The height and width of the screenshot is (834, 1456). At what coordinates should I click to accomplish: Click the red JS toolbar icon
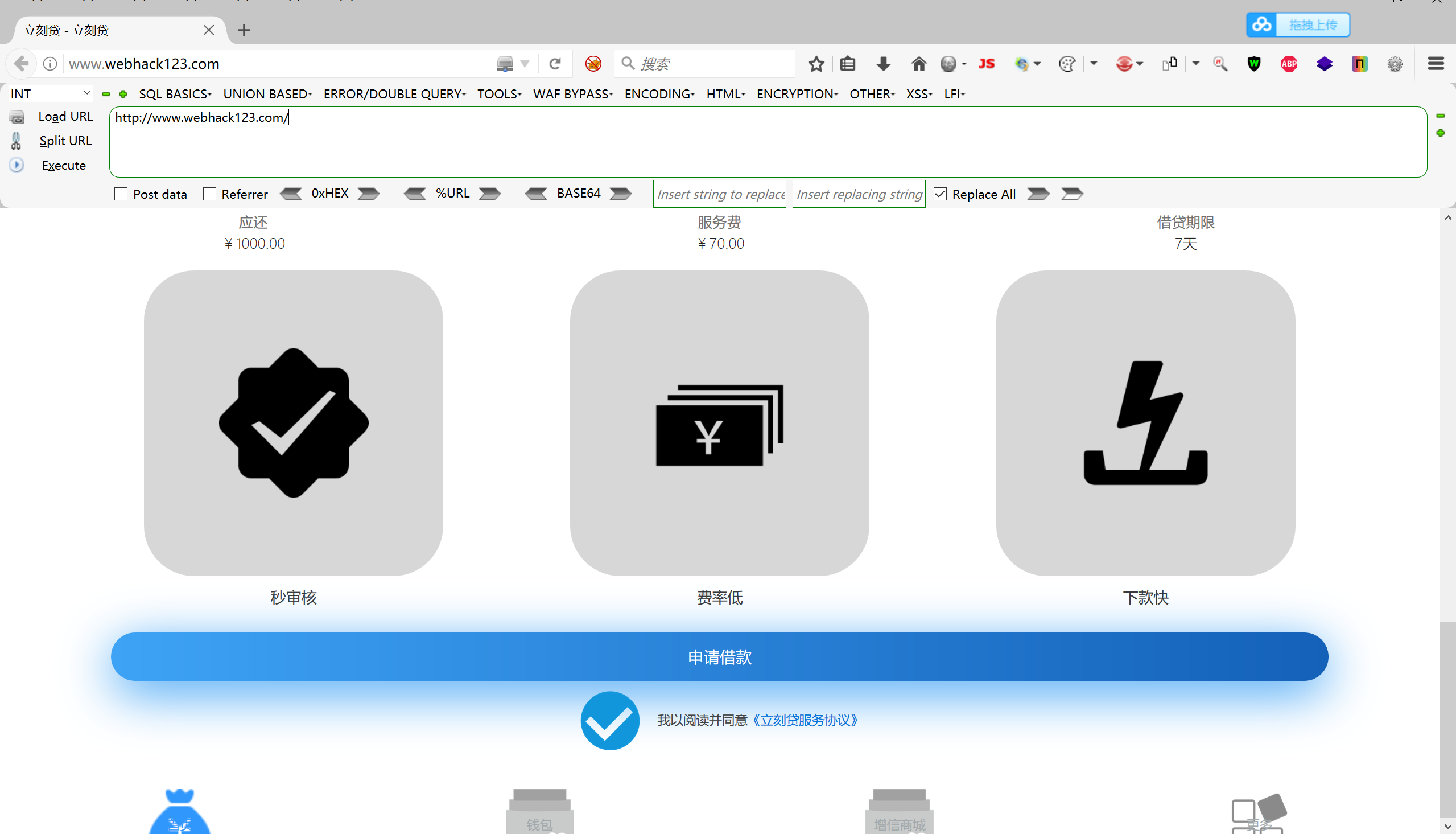986,64
